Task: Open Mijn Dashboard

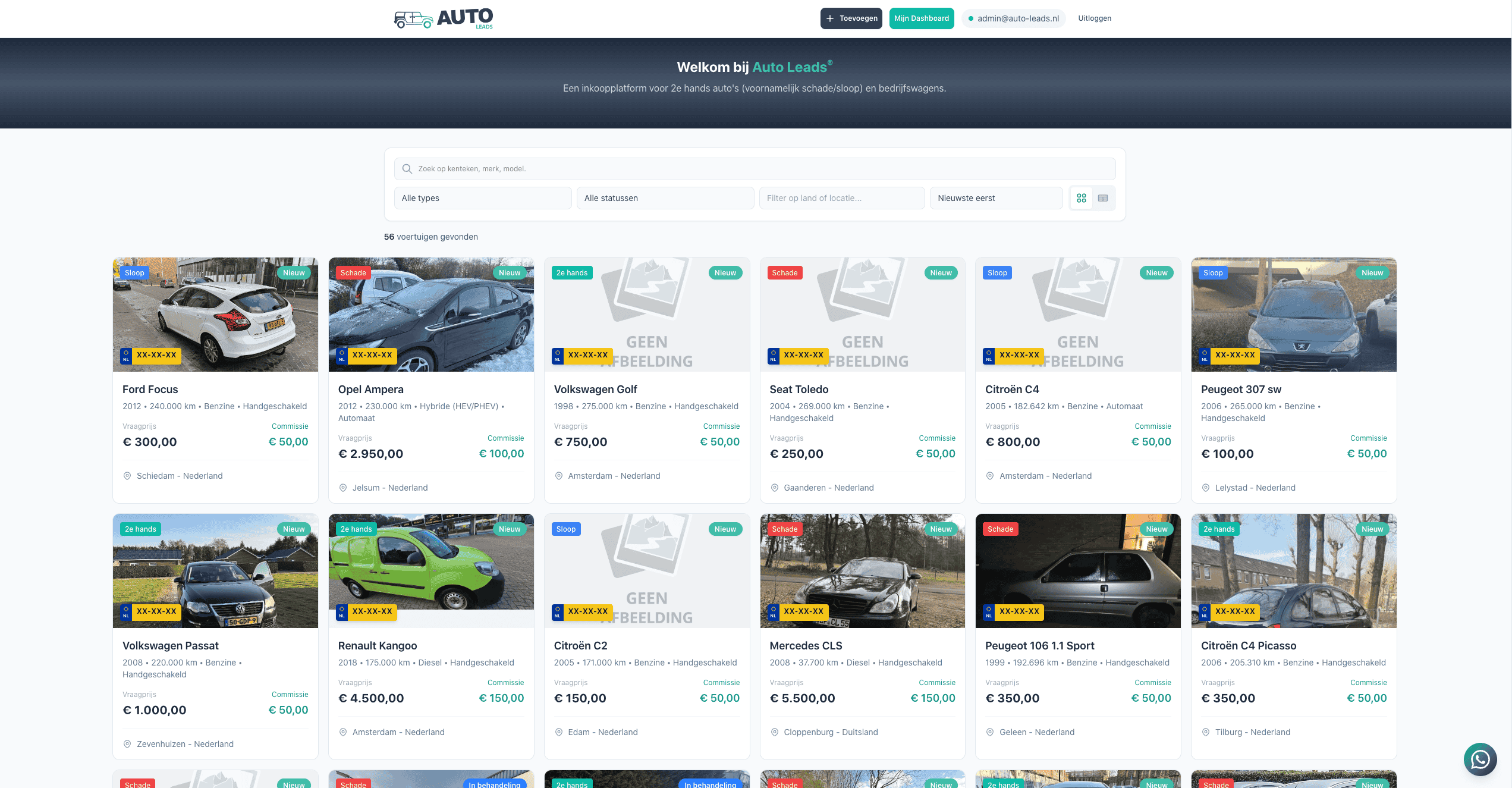Action: tap(921, 18)
